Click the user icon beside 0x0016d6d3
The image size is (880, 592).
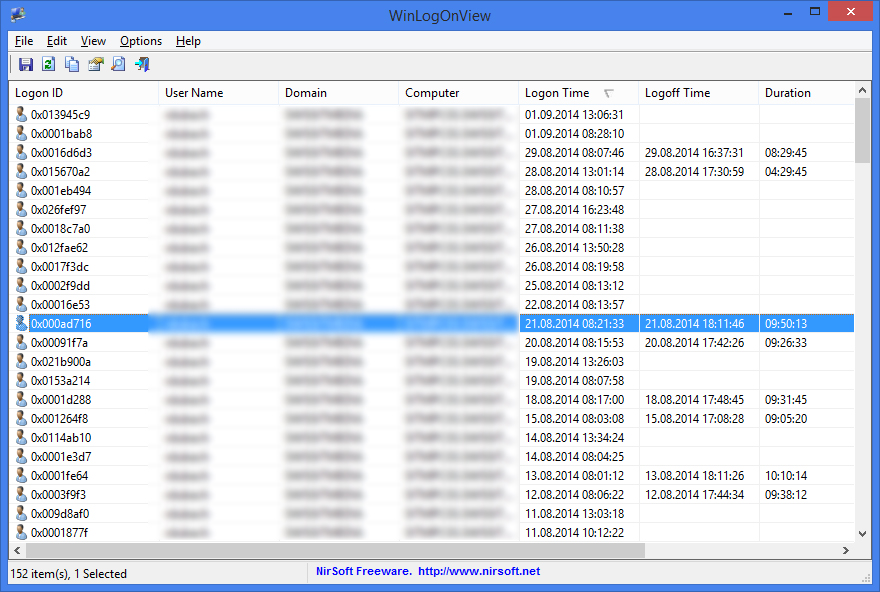pos(21,153)
